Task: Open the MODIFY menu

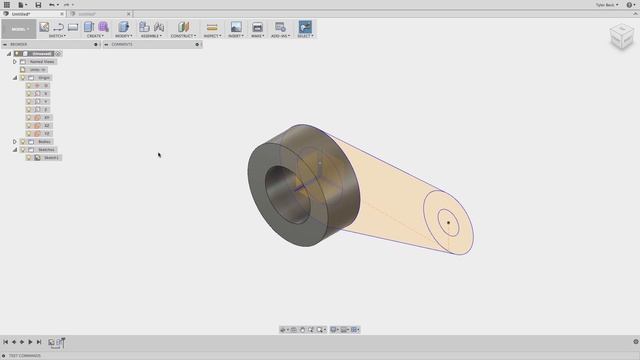Action: pos(123,36)
